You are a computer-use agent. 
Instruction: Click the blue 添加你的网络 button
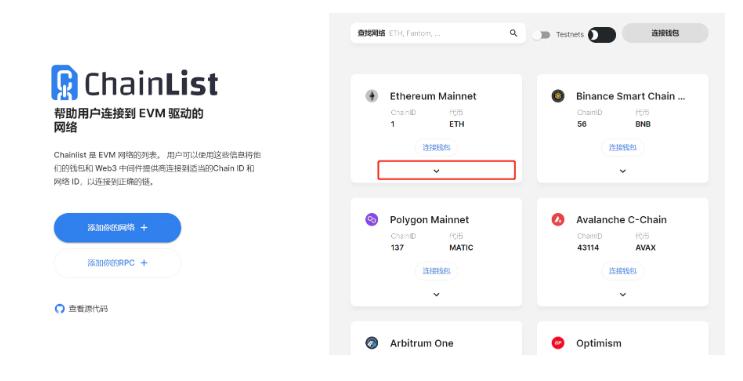coord(117,227)
